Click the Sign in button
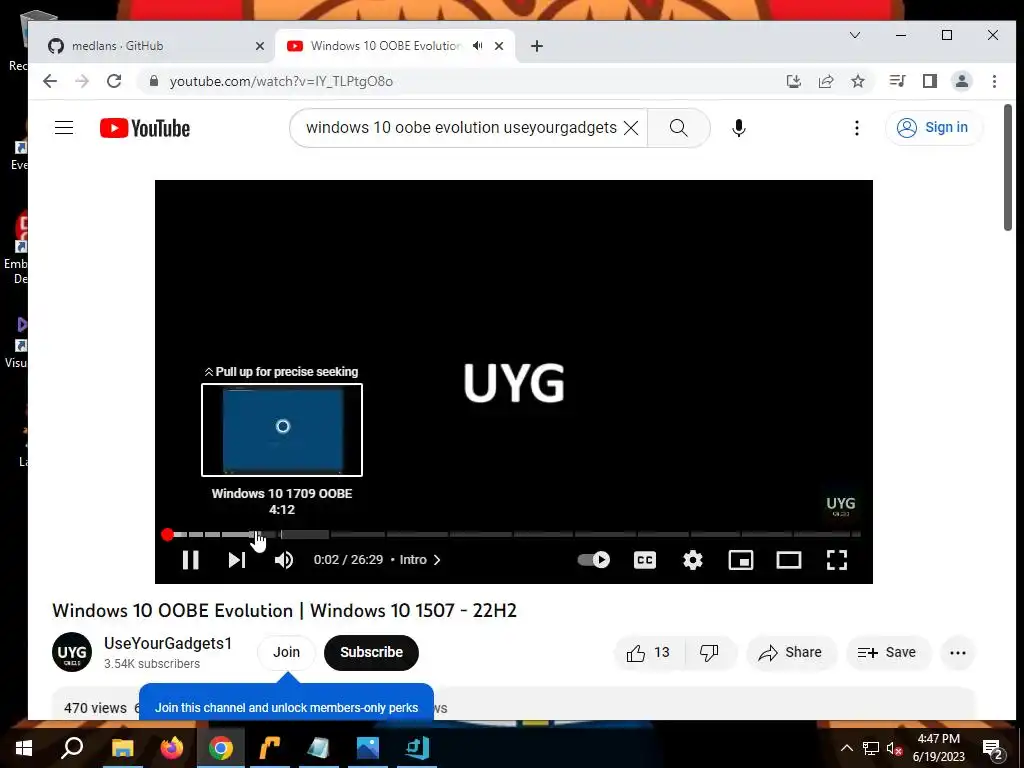 pos(933,127)
